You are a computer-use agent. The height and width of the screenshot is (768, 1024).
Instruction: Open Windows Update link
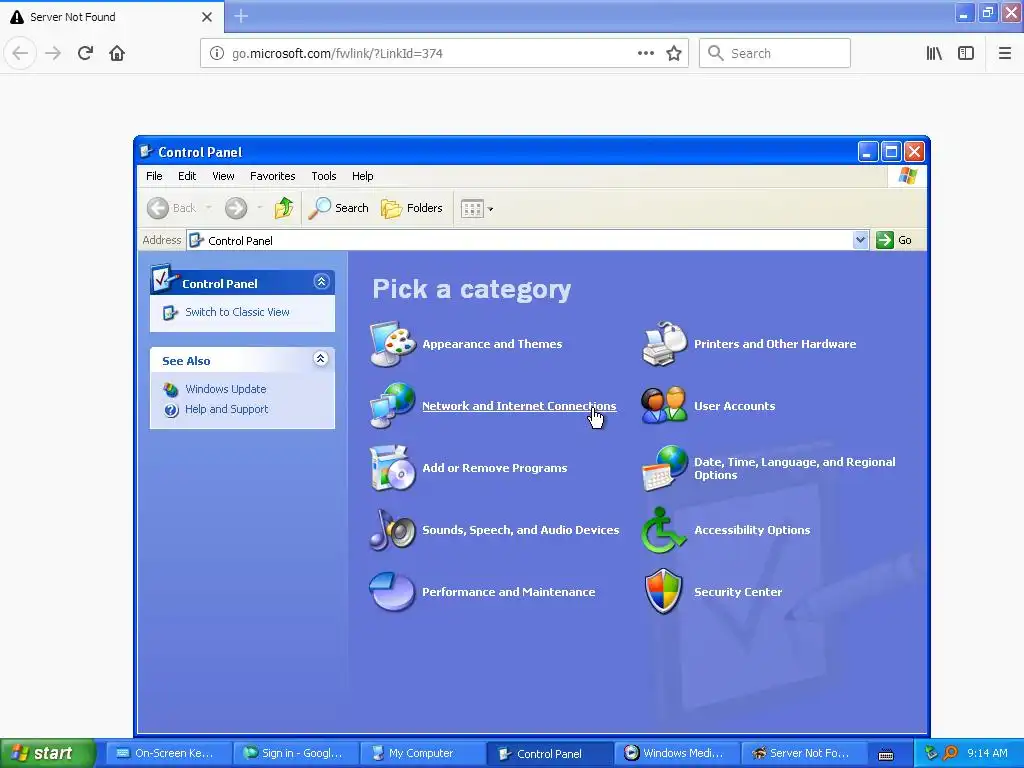pos(225,389)
